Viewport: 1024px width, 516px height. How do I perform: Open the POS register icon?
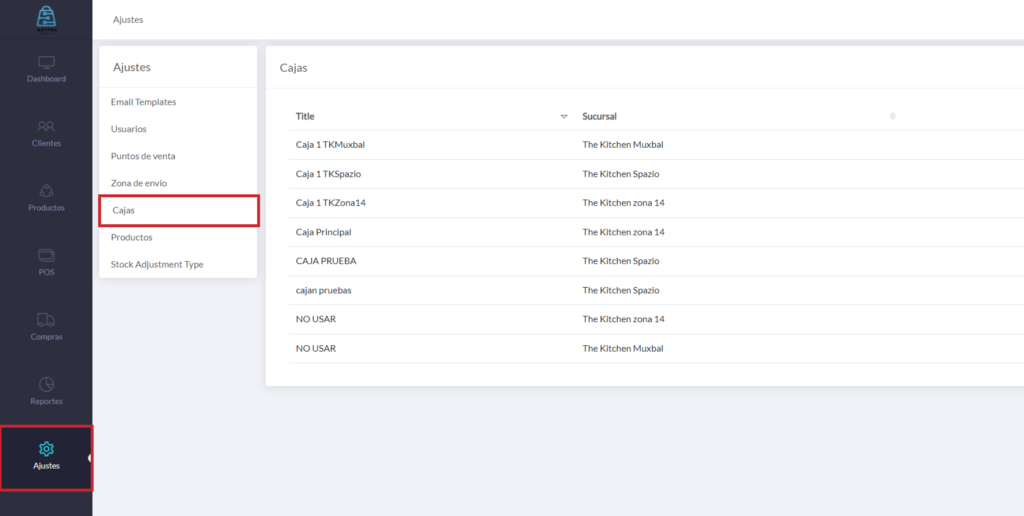click(46, 255)
